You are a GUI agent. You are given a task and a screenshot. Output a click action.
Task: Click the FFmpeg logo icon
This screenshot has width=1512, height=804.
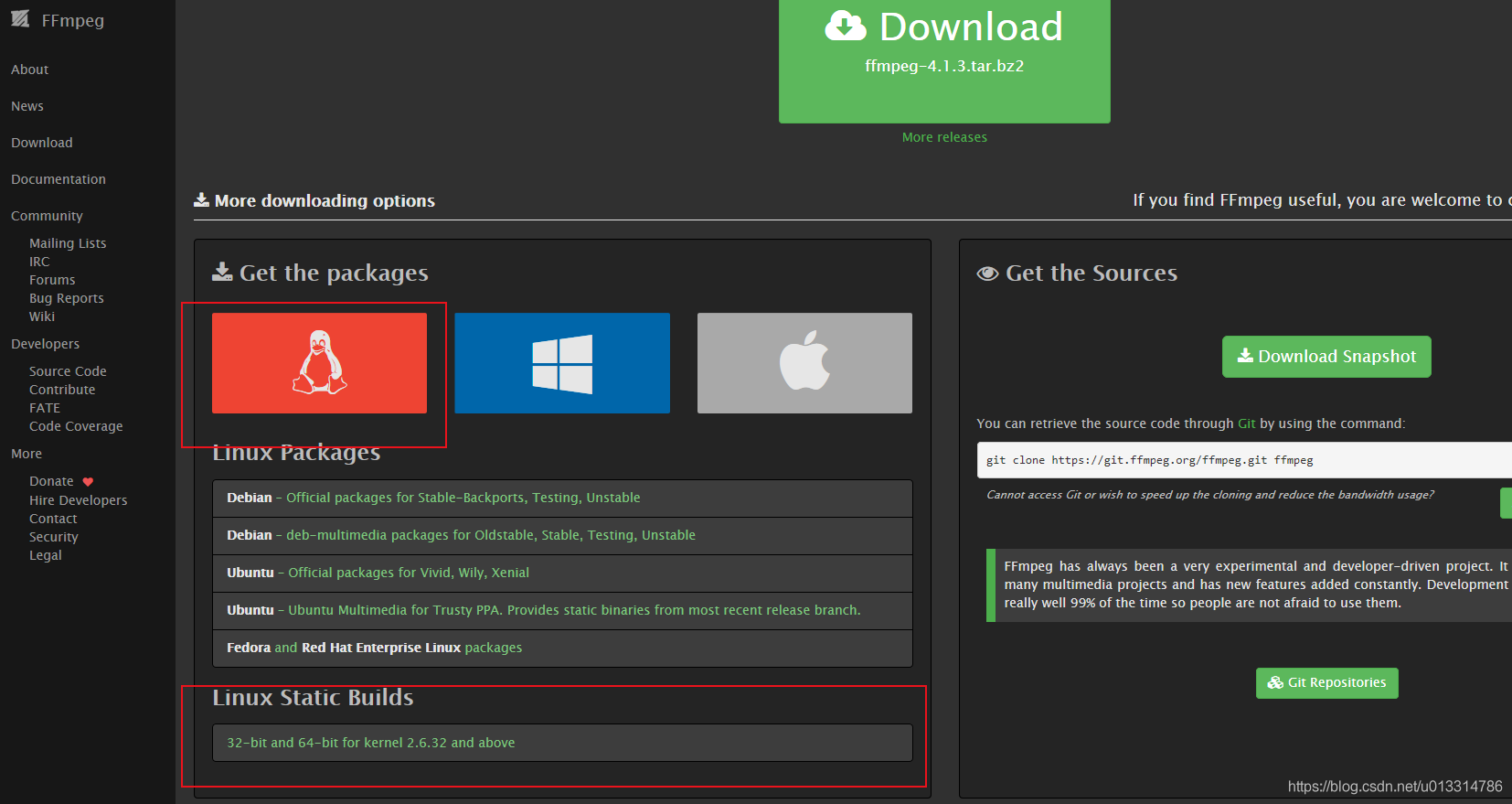tap(20, 19)
